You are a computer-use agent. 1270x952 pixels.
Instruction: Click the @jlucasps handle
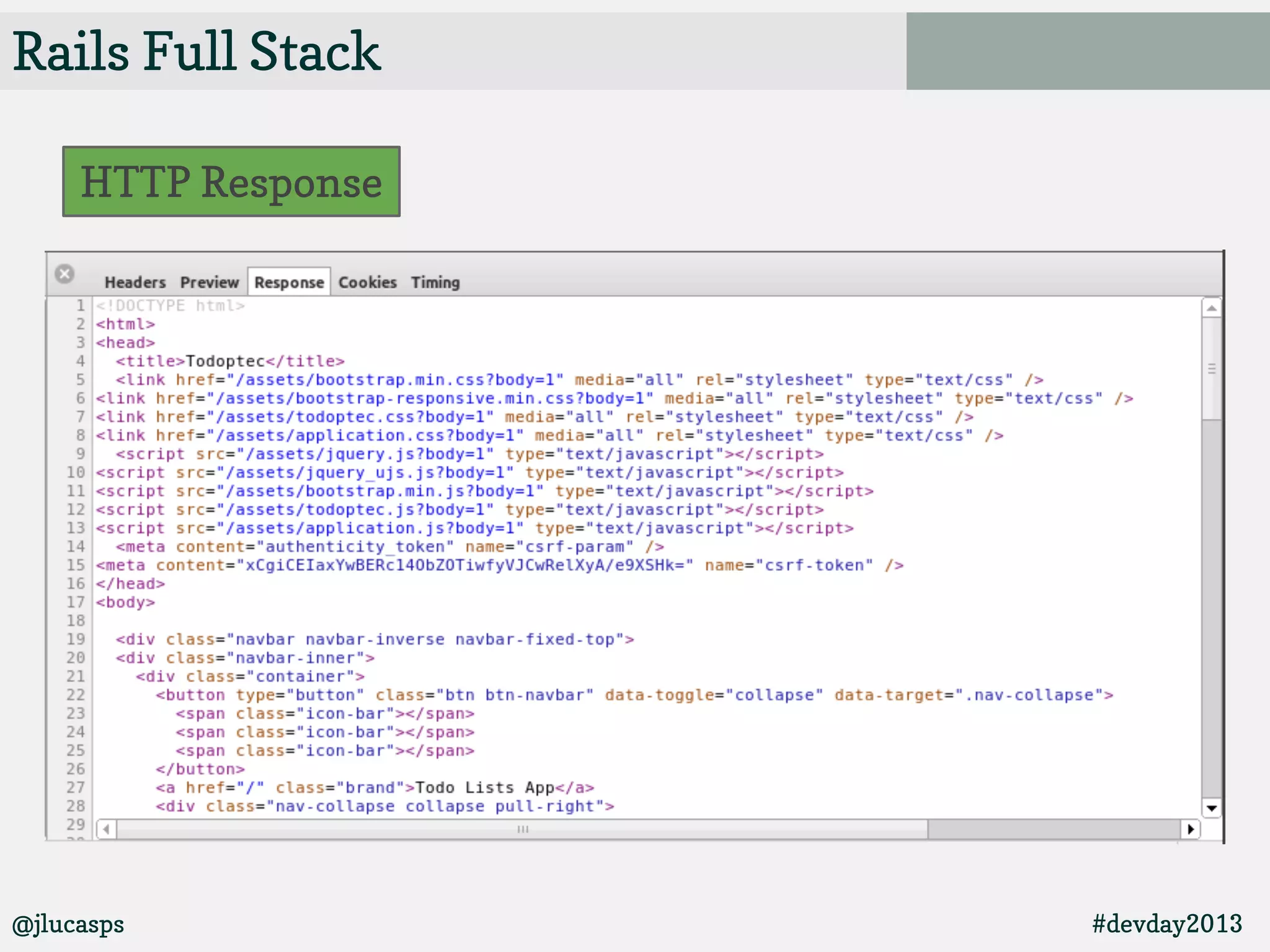(x=68, y=924)
